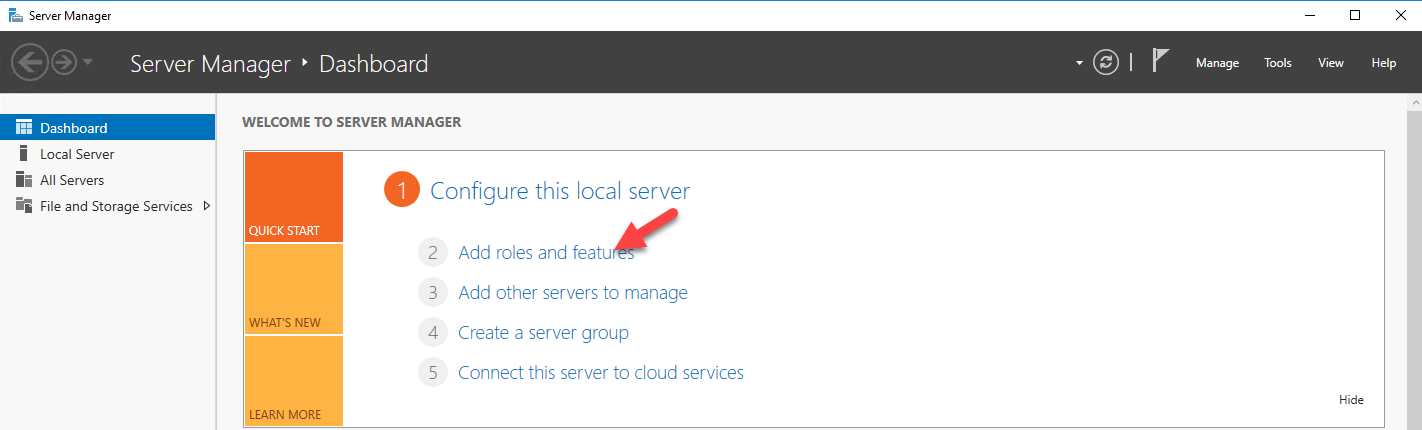Click Connect this server to cloud services
The width and height of the screenshot is (1422, 430).
point(601,373)
